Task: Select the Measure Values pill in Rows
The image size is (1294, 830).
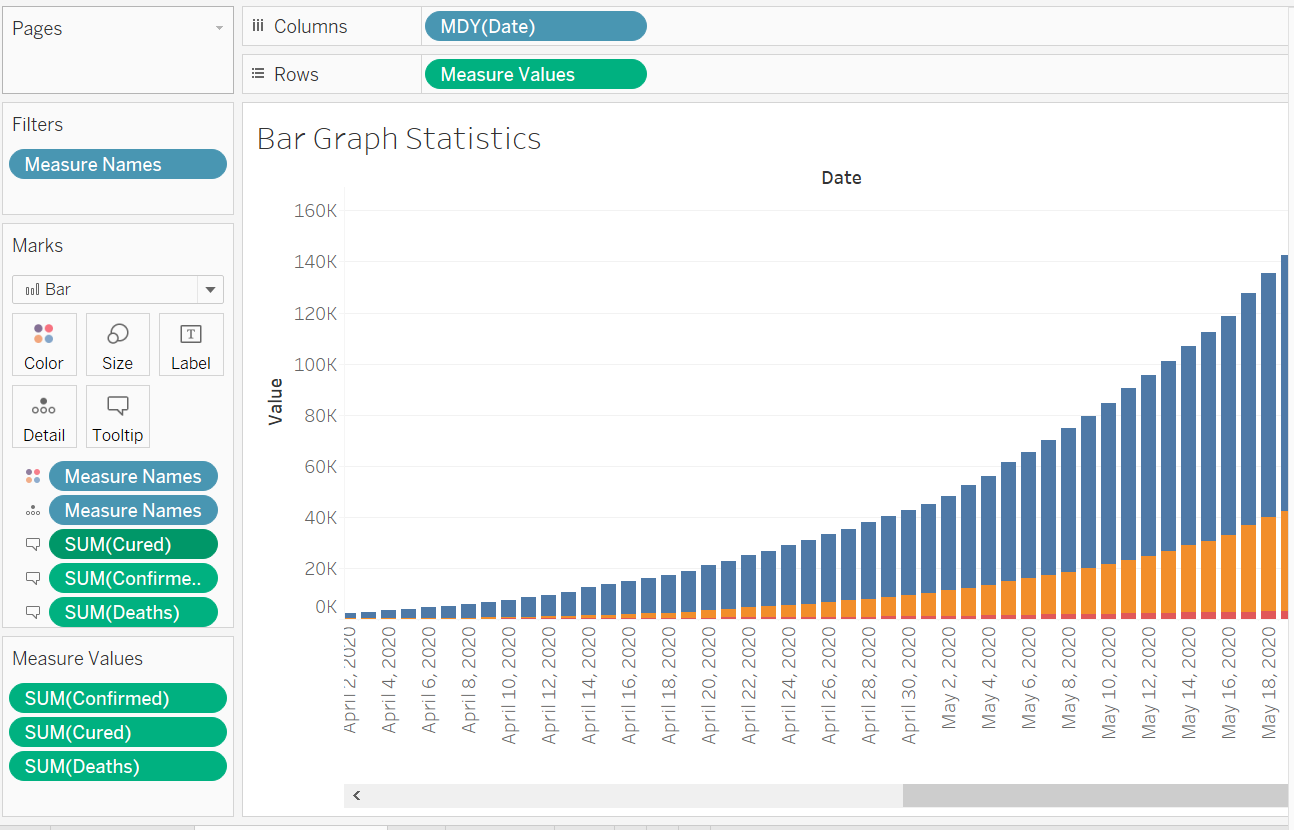Action: click(x=535, y=75)
